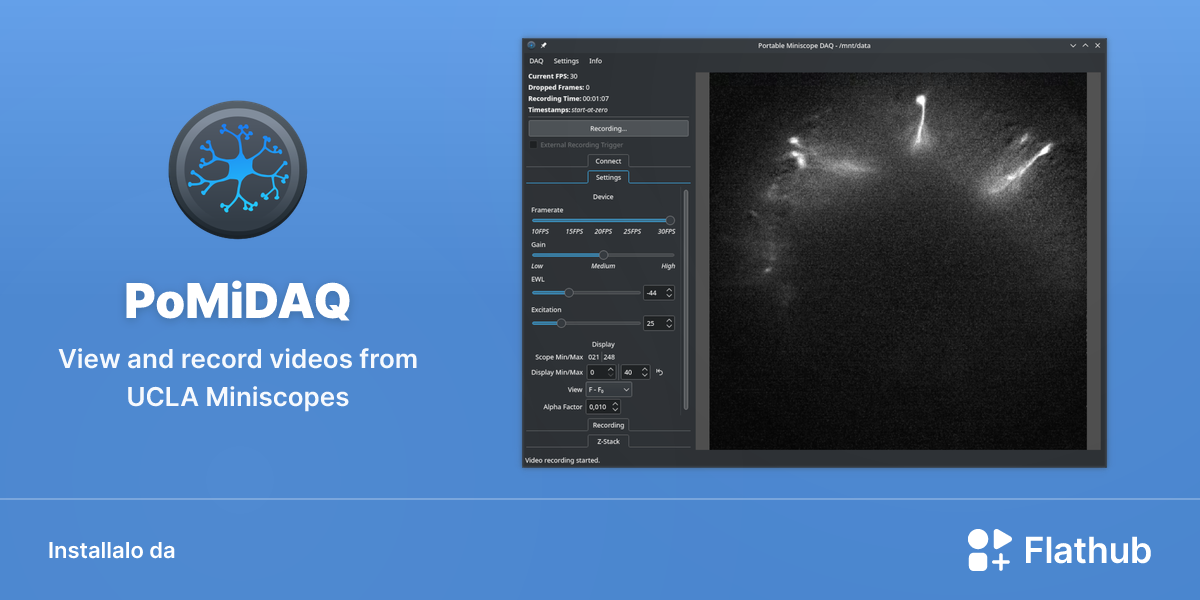Click the "Installalo da" text
The image size is (1200, 600).
pyautogui.click(x=111, y=550)
